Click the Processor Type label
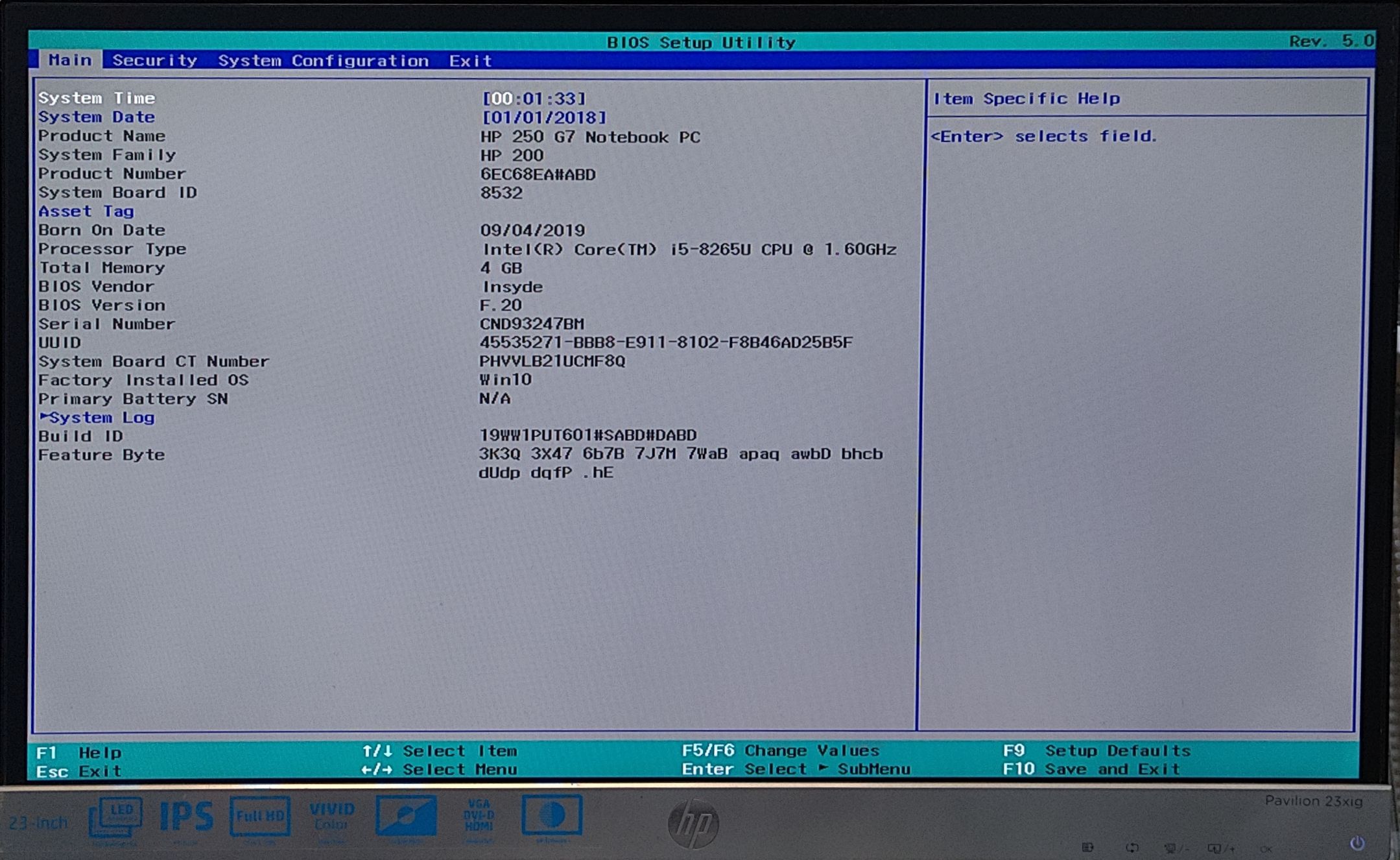 click(x=112, y=248)
